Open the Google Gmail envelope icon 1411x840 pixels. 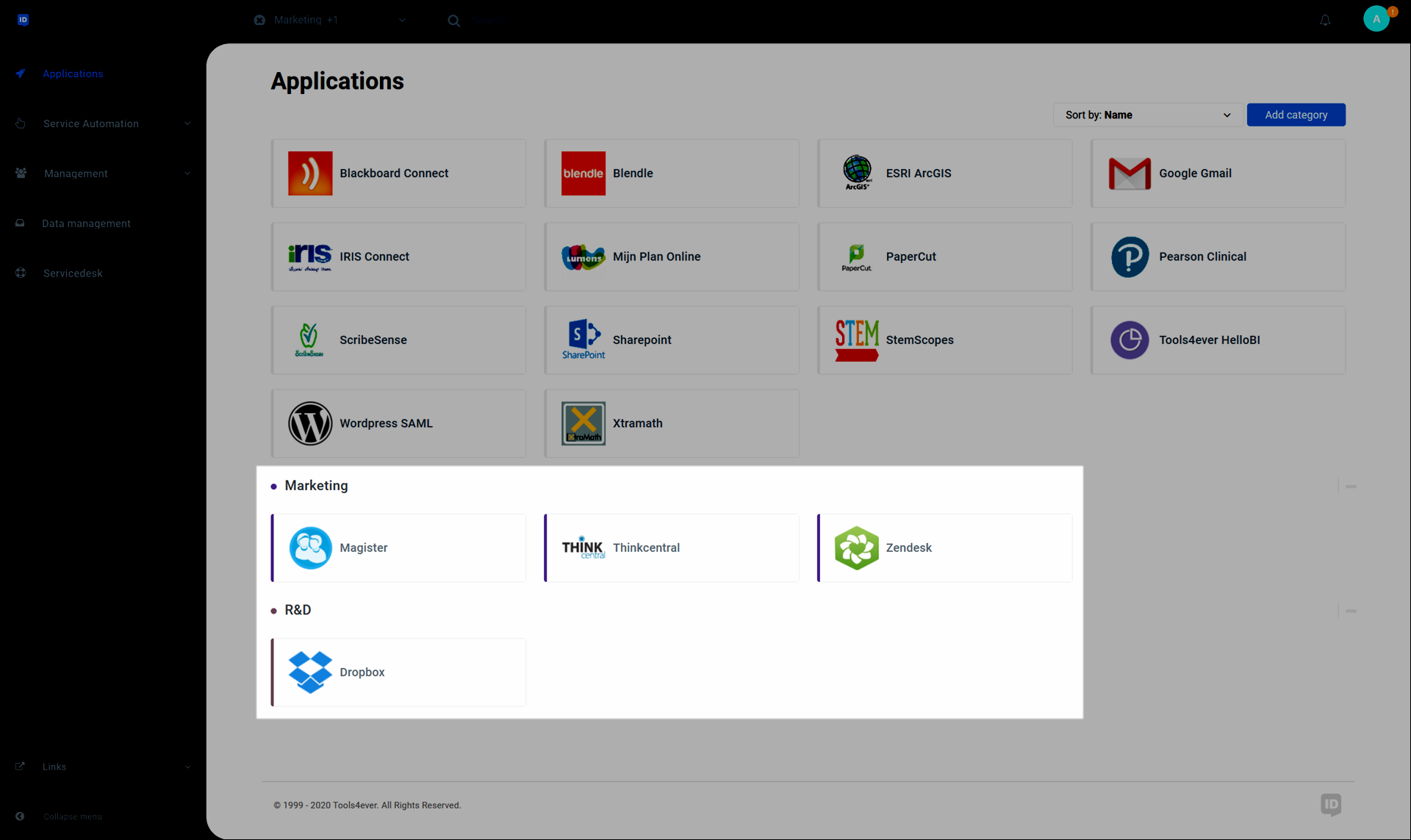tap(1130, 173)
